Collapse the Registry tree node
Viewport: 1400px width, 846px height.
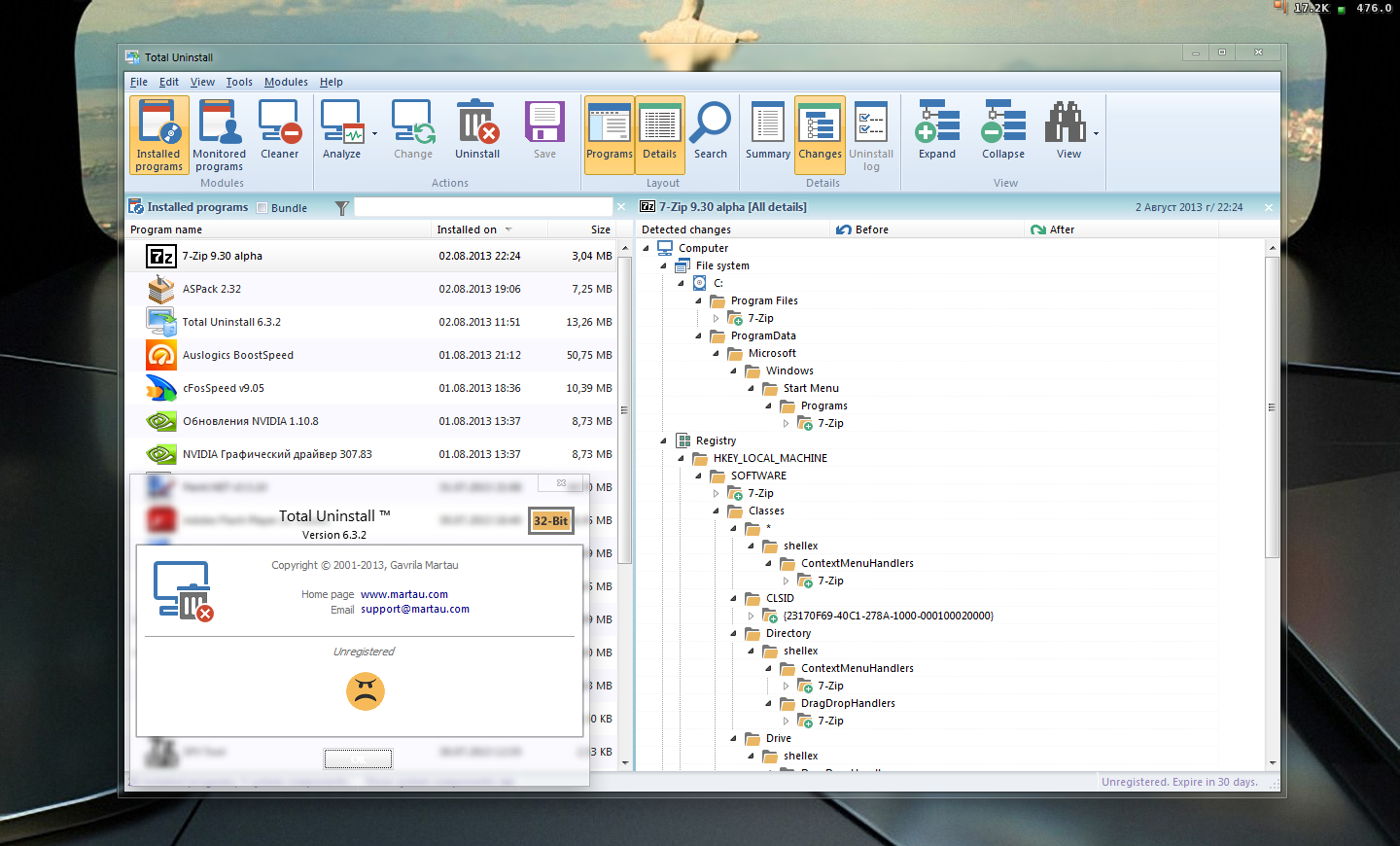click(663, 441)
